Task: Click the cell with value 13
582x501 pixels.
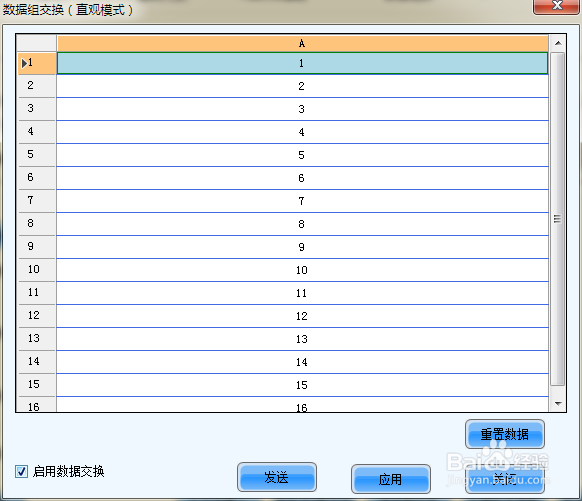Action: 303,339
